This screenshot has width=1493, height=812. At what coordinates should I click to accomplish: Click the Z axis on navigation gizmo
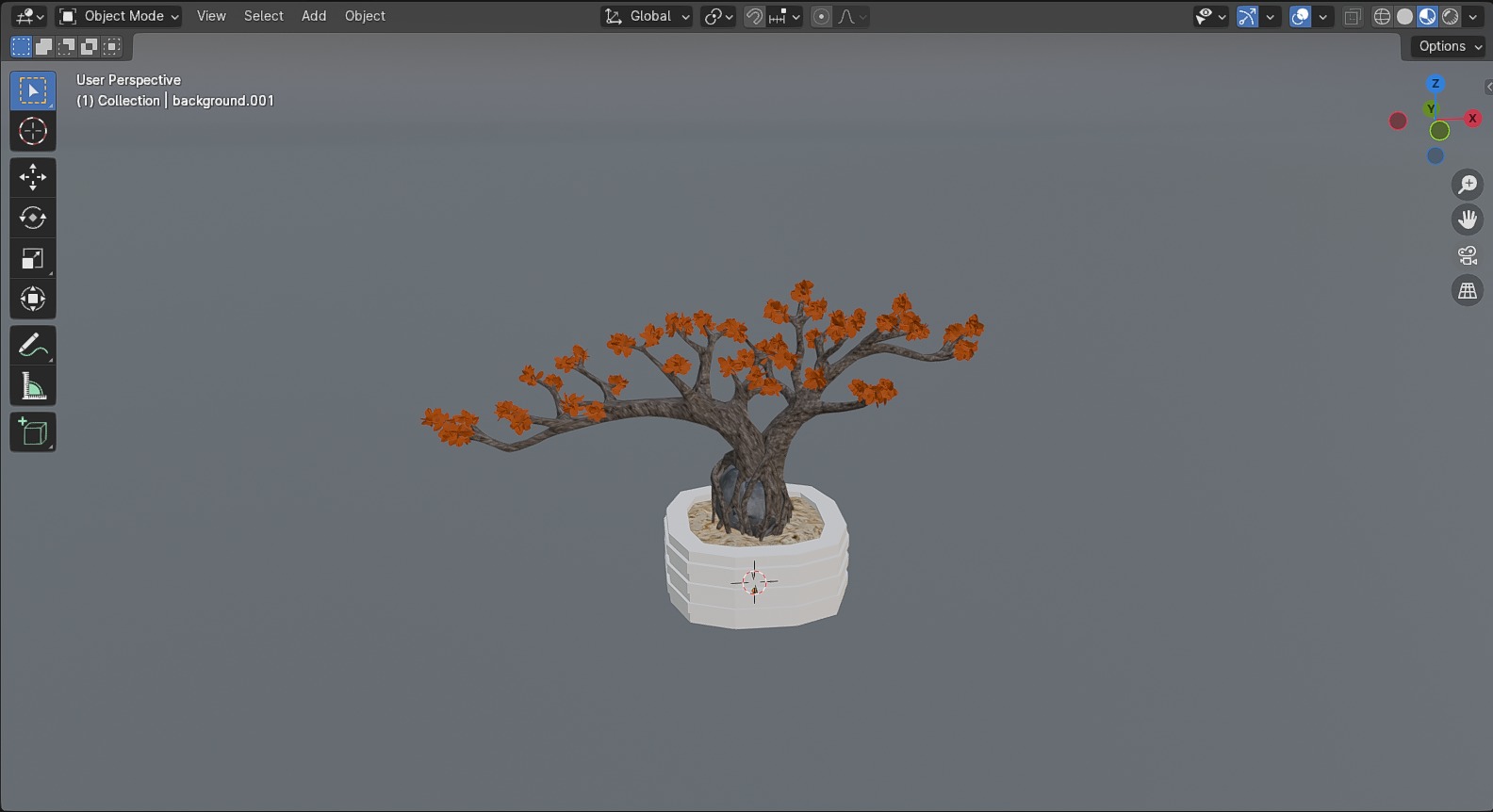pyautogui.click(x=1436, y=84)
